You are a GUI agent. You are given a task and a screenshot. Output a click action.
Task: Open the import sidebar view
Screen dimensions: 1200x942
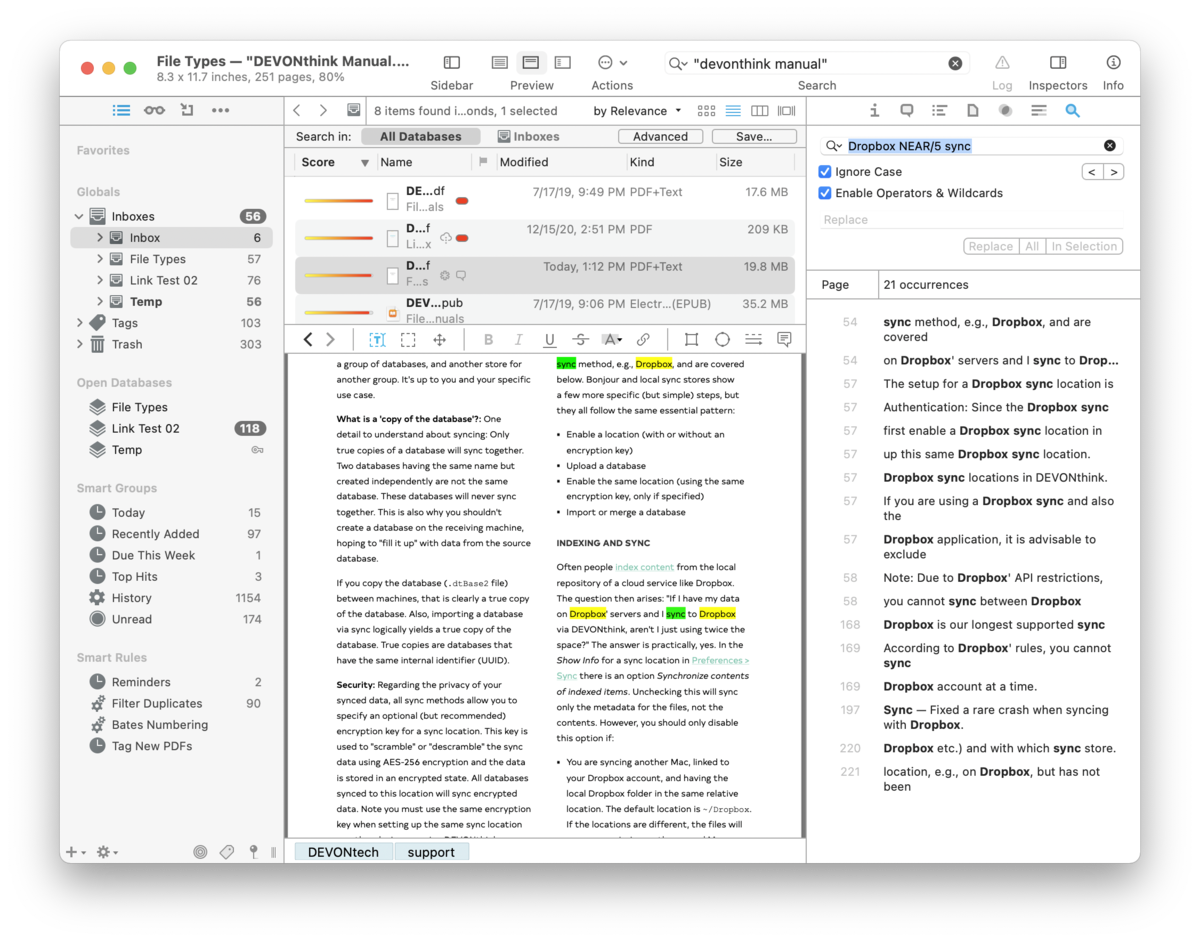(x=187, y=110)
